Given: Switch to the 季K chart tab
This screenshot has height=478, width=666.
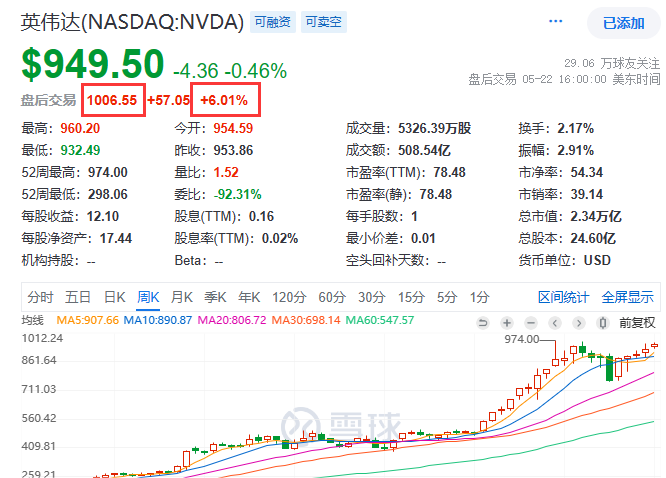Looking at the screenshot, I should point(215,297).
